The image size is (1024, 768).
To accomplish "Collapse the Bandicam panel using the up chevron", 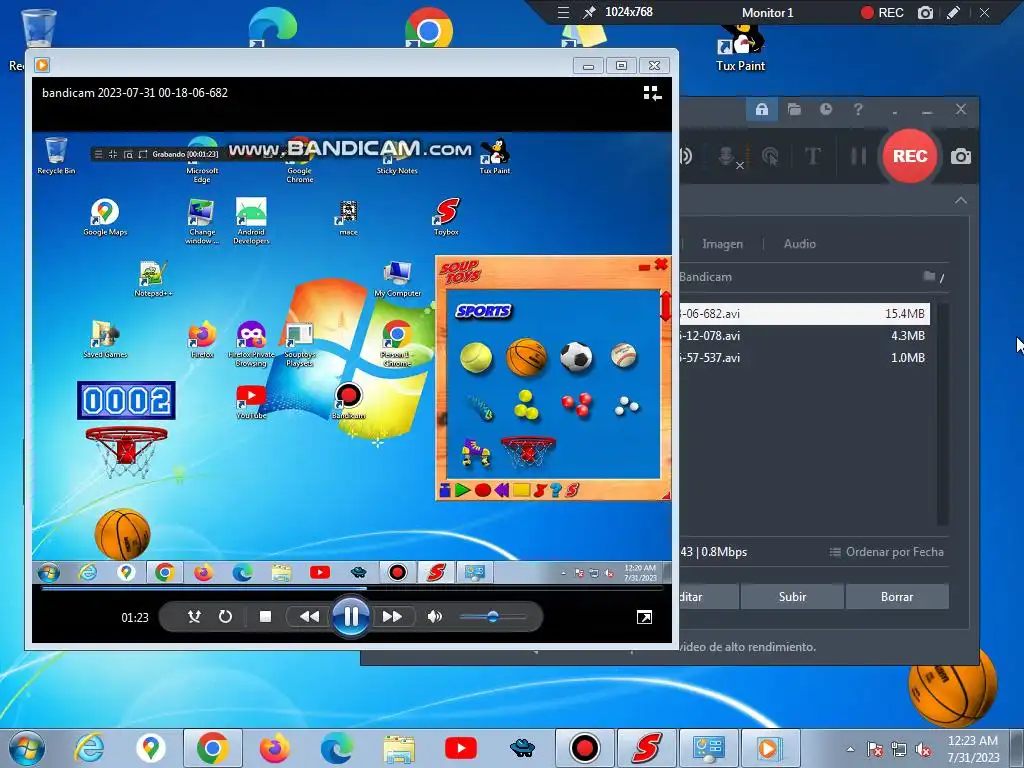I will point(961,200).
